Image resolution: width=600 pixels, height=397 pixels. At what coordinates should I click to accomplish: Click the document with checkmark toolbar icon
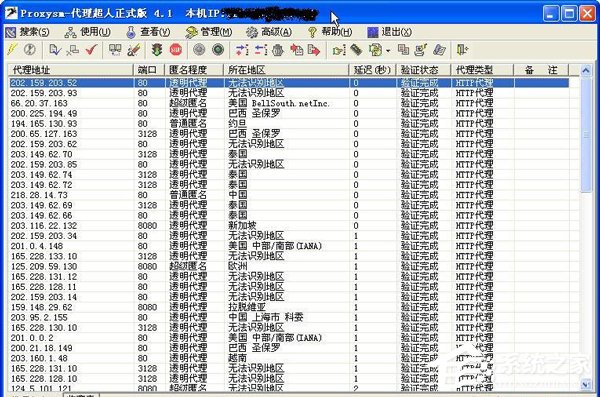pyautogui.click(x=55, y=50)
